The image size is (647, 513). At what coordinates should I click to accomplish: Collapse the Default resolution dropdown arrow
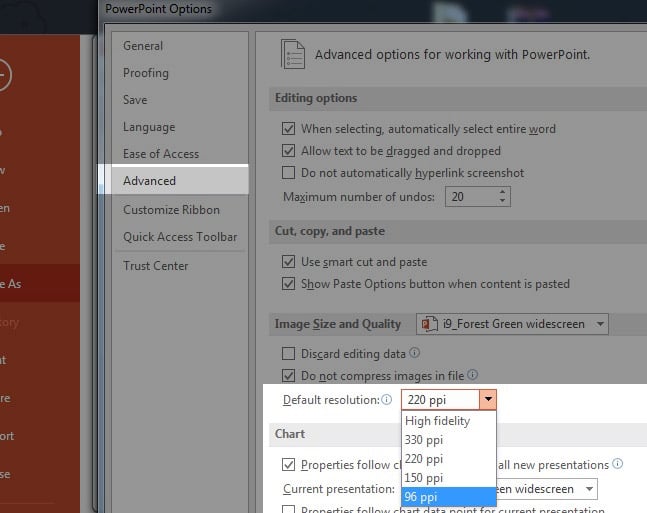(487, 400)
